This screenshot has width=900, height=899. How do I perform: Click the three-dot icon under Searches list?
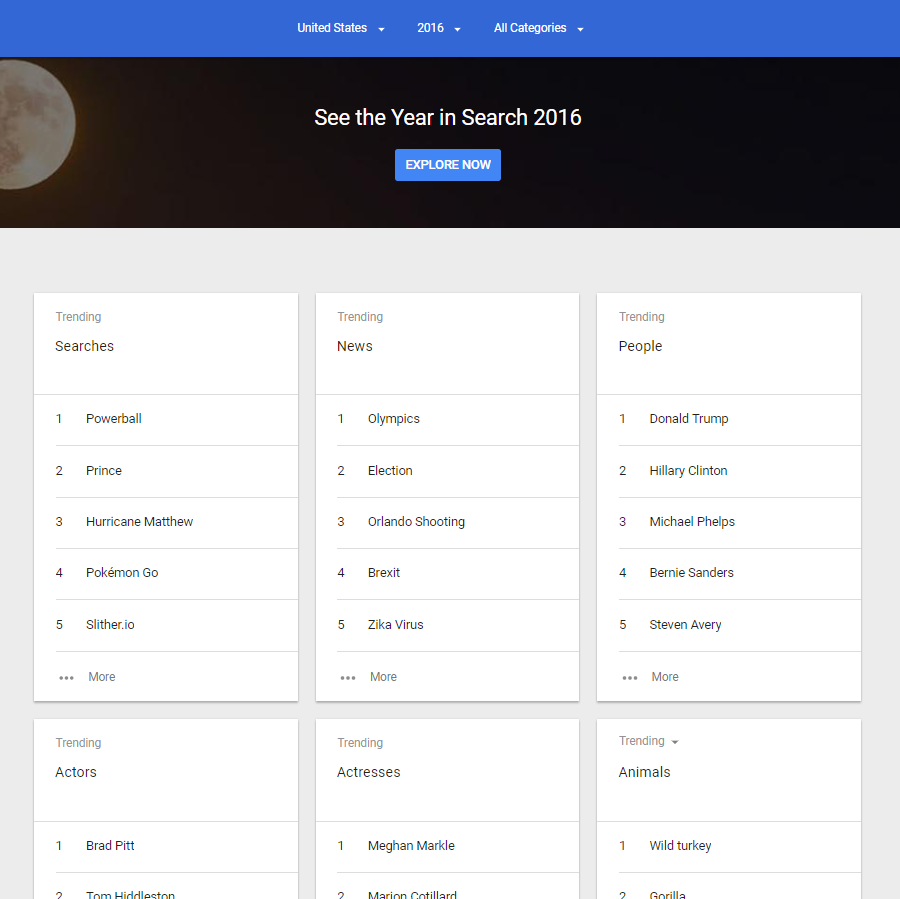[x=66, y=677]
